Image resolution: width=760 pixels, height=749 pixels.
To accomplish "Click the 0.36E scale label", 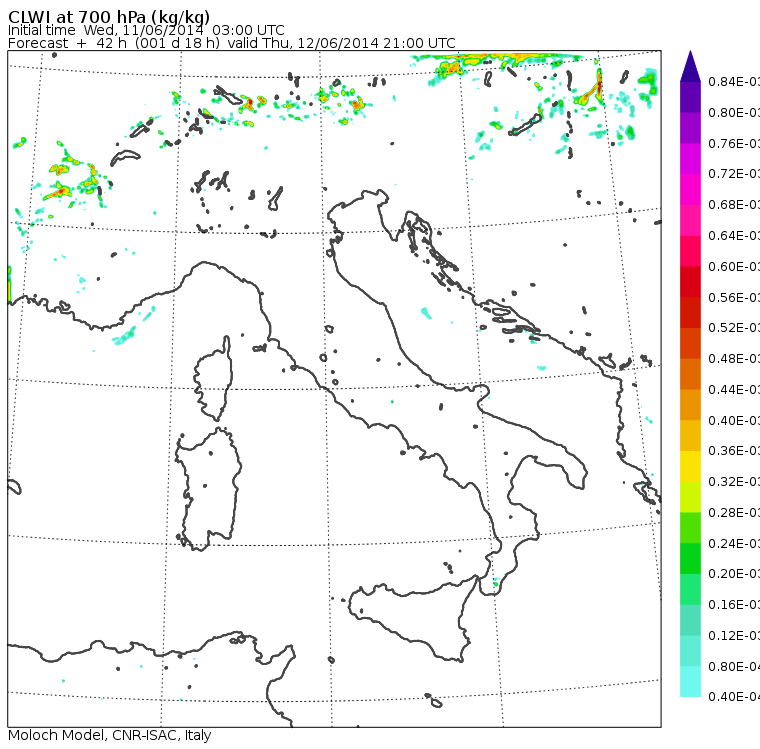I will coord(734,451).
